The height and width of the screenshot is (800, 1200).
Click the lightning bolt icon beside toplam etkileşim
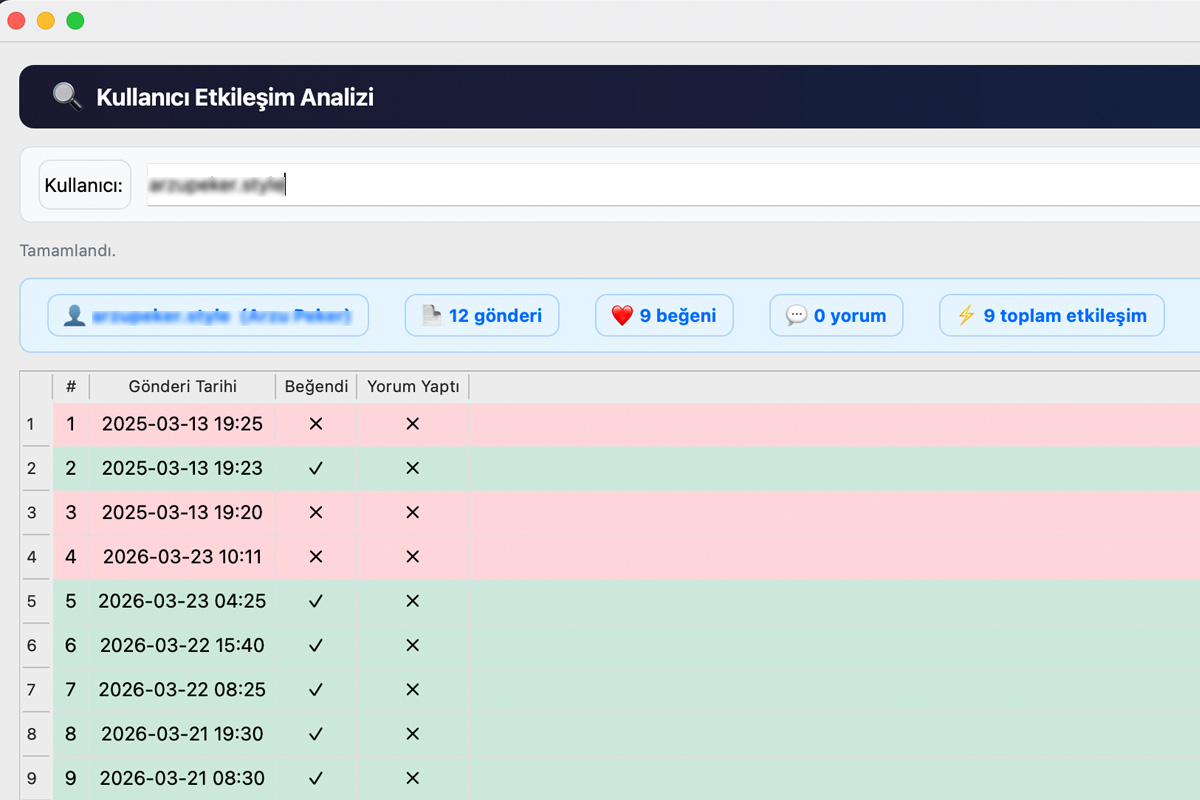966,316
